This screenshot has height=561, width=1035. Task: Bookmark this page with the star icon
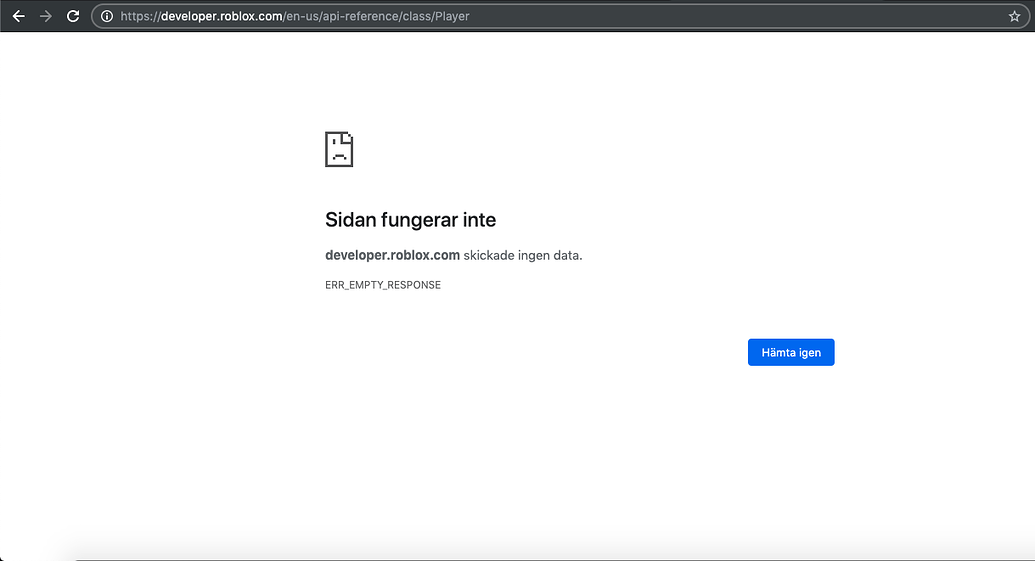[x=1015, y=16]
